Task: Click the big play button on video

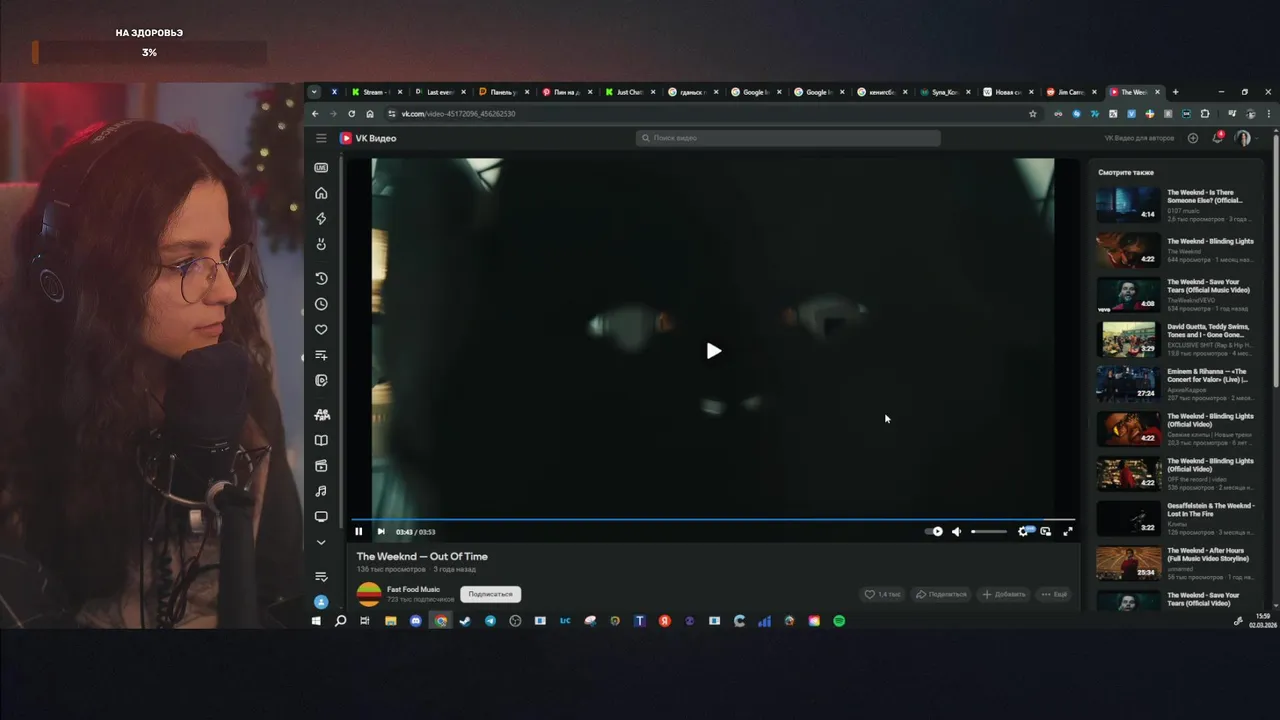Action: 713,351
